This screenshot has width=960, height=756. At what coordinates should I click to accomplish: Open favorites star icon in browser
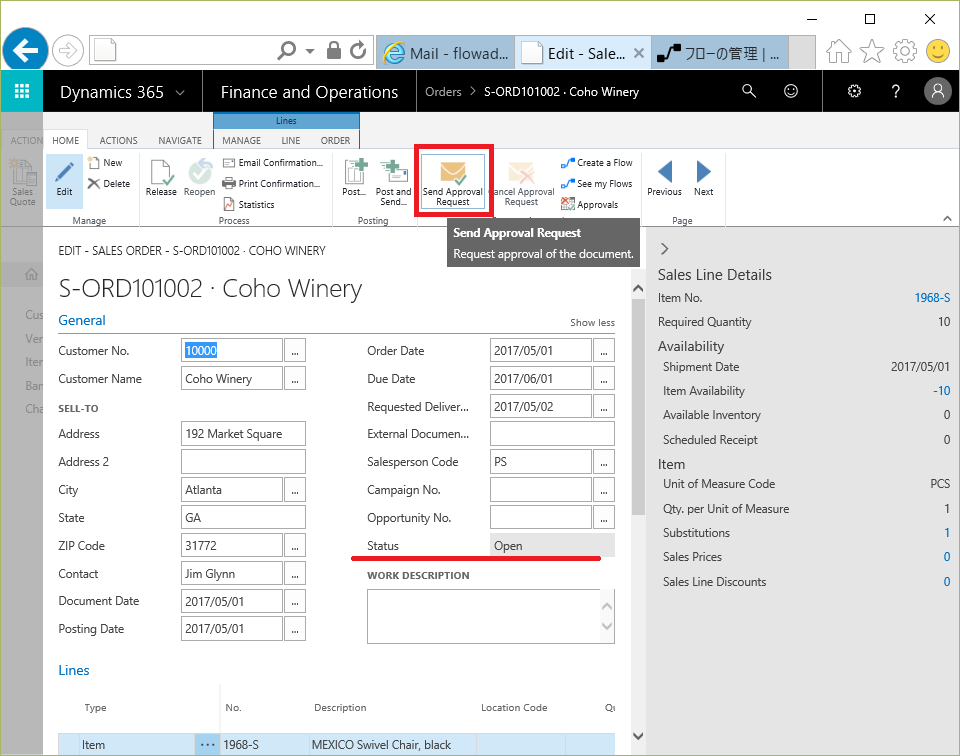[872, 51]
